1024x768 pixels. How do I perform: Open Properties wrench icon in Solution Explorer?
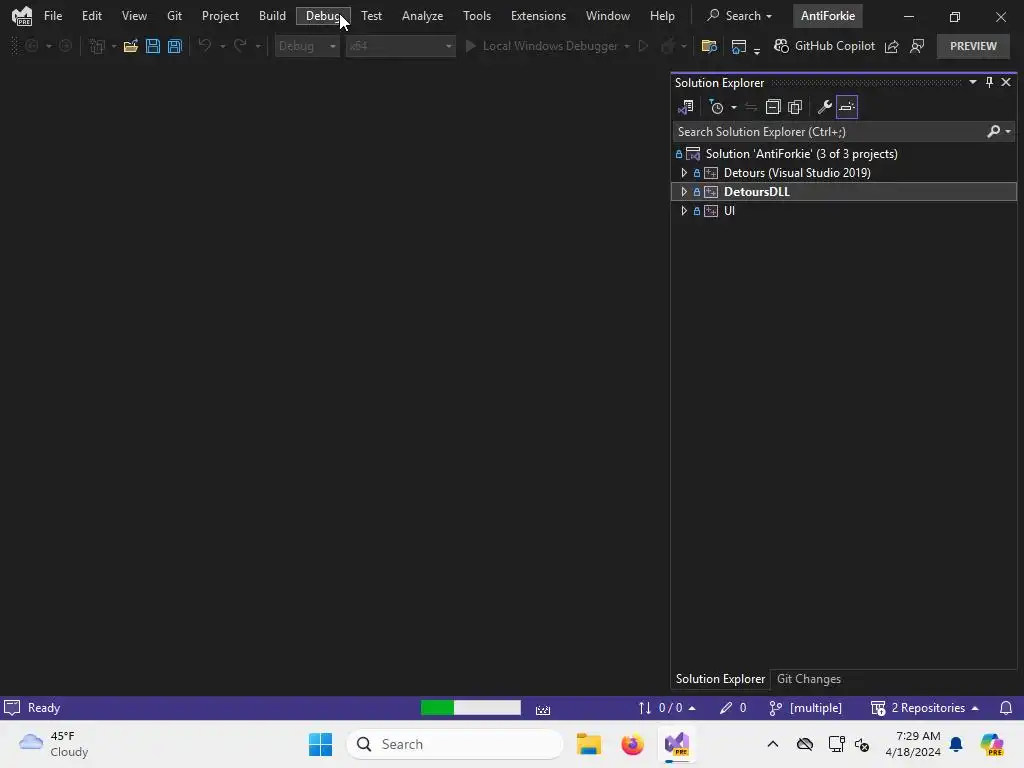(x=825, y=107)
